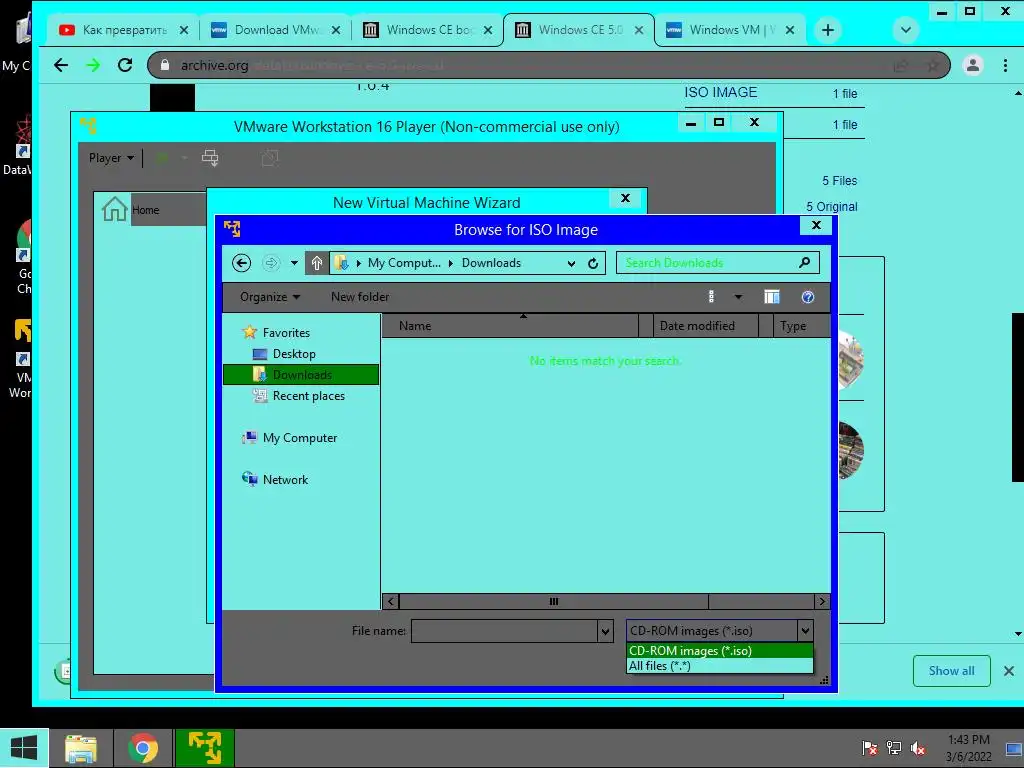Click Downloads breadcrumb in address bar
Image resolution: width=1024 pixels, height=768 pixels.
(491, 263)
